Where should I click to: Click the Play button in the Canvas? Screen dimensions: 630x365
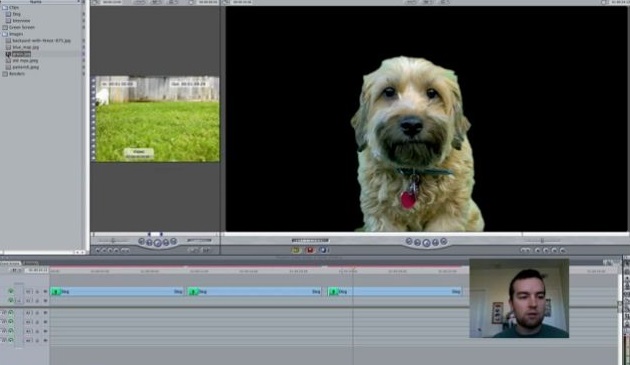coord(426,242)
